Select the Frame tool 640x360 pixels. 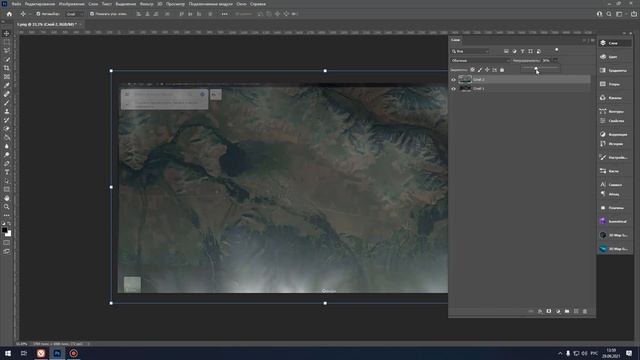click(x=7, y=77)
